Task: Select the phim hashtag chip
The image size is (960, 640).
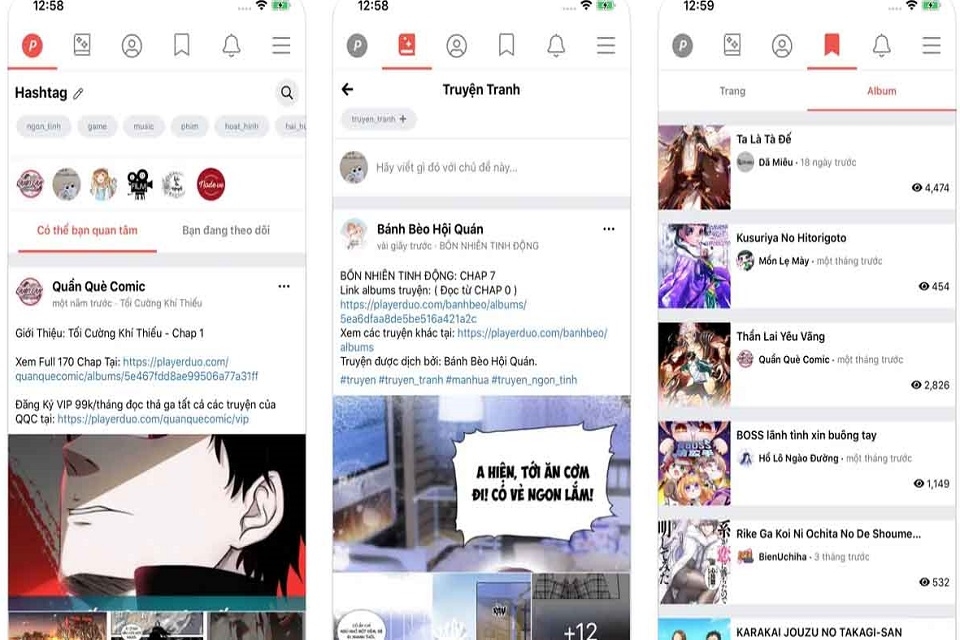Action: pos(190,126)
